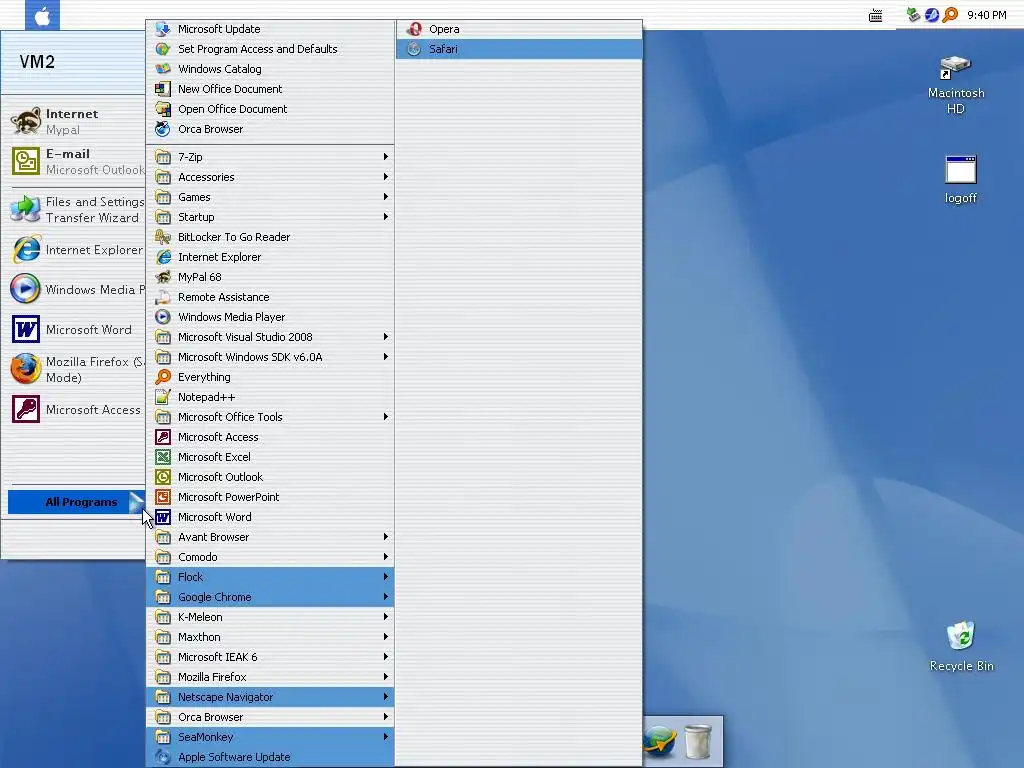Click the Orca Browser icon above the divider

coord(163,129)
